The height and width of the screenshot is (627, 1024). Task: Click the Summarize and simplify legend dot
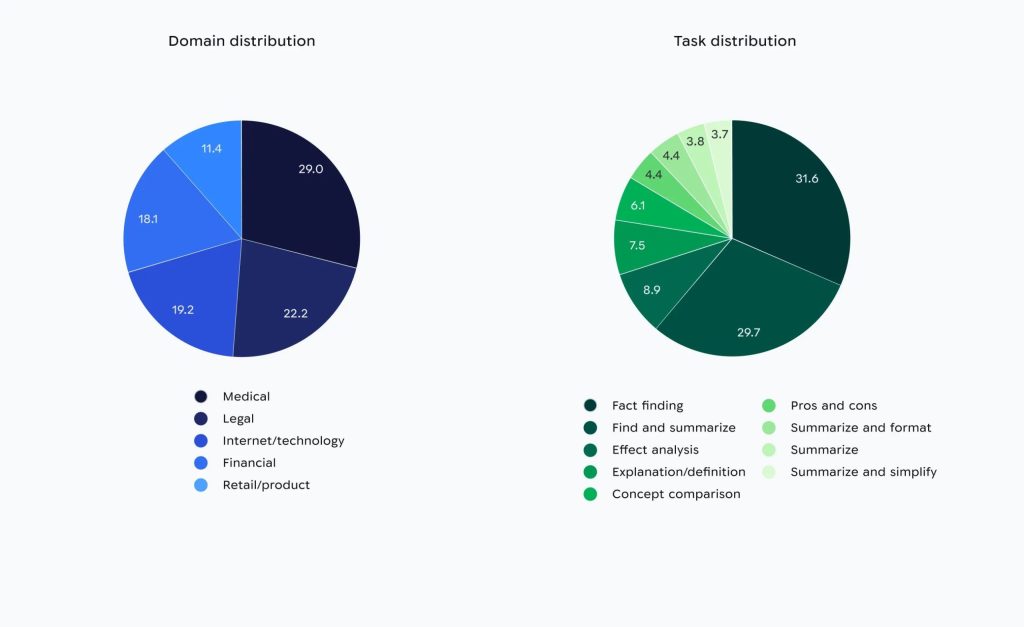(x=769, y=472)
